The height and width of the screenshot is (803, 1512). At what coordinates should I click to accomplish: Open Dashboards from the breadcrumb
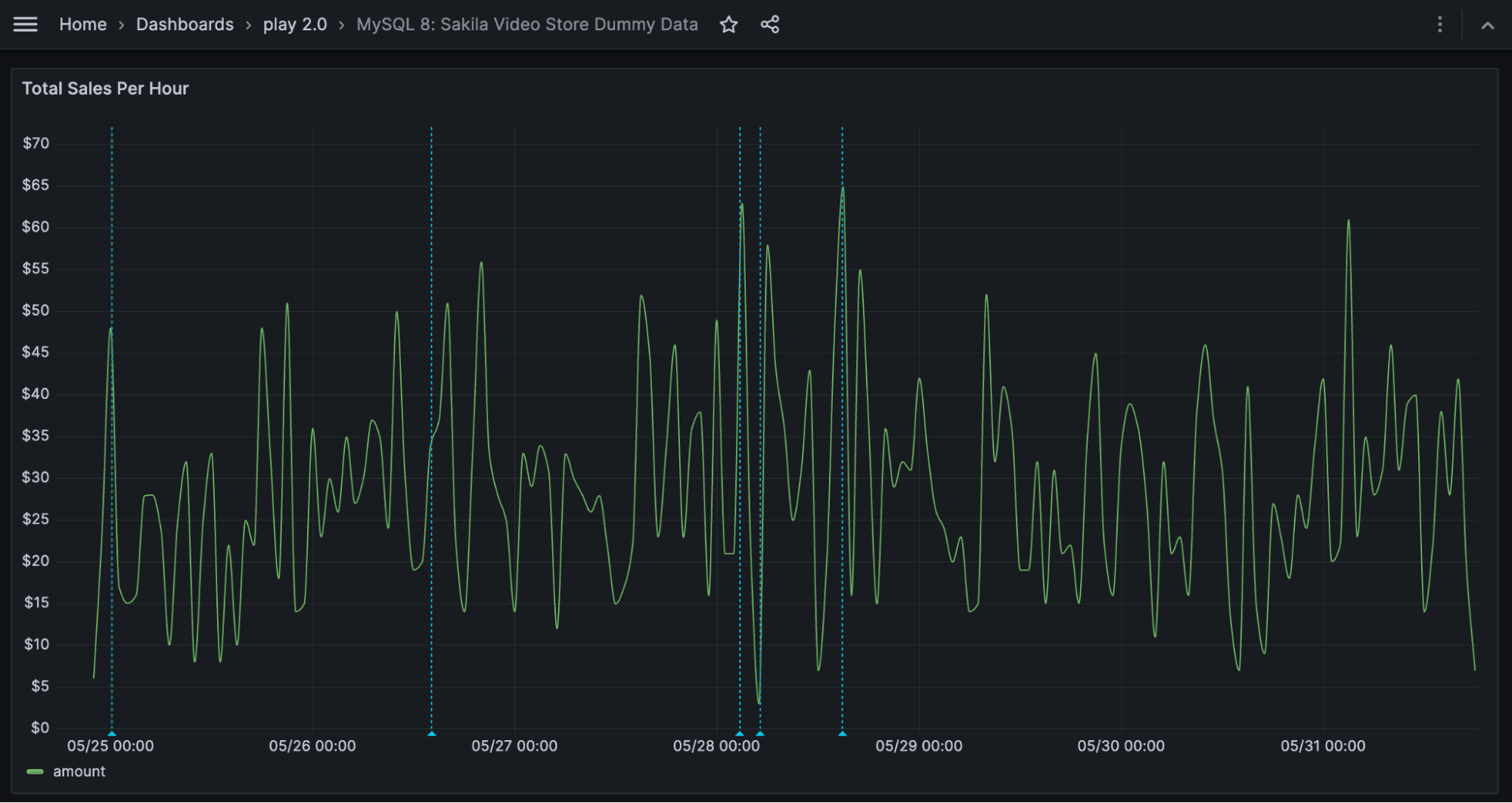pos(184,23)
